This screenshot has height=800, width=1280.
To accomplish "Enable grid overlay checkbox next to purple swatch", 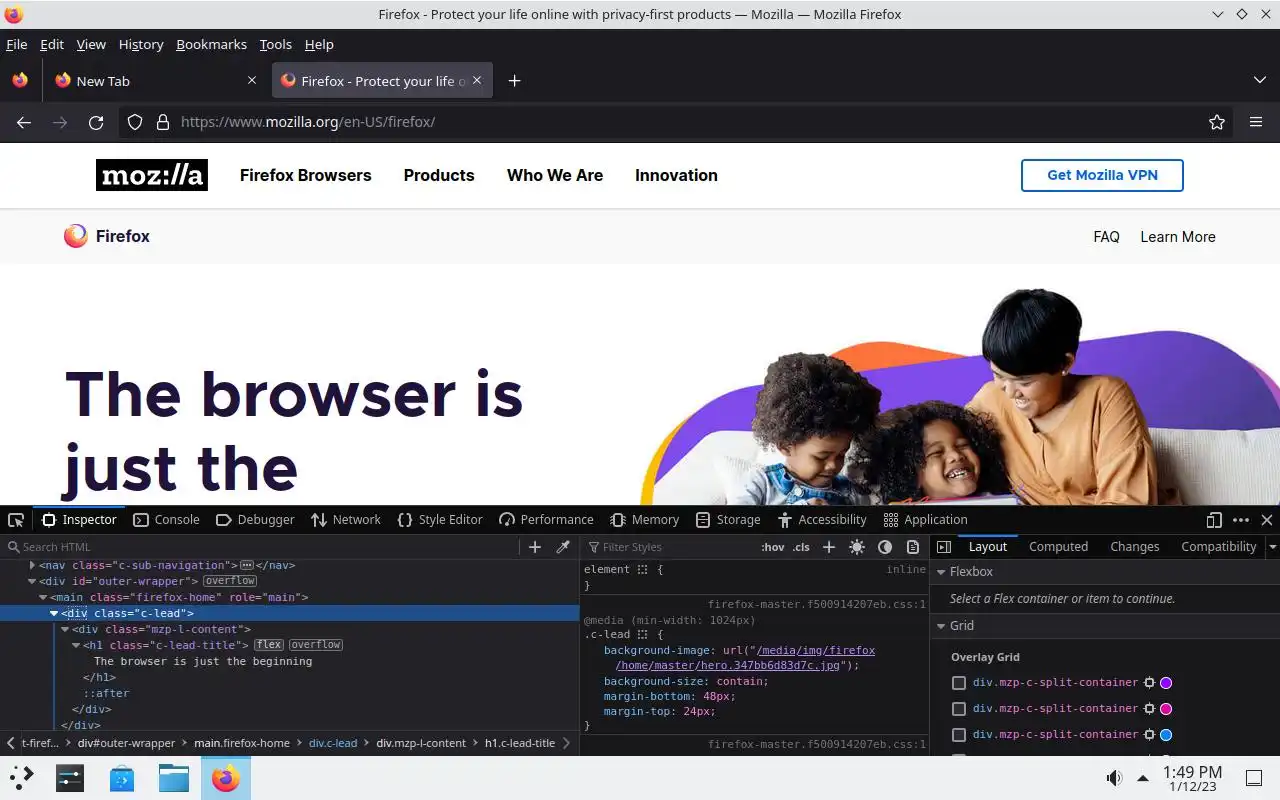I will click(x=959, y=683).
